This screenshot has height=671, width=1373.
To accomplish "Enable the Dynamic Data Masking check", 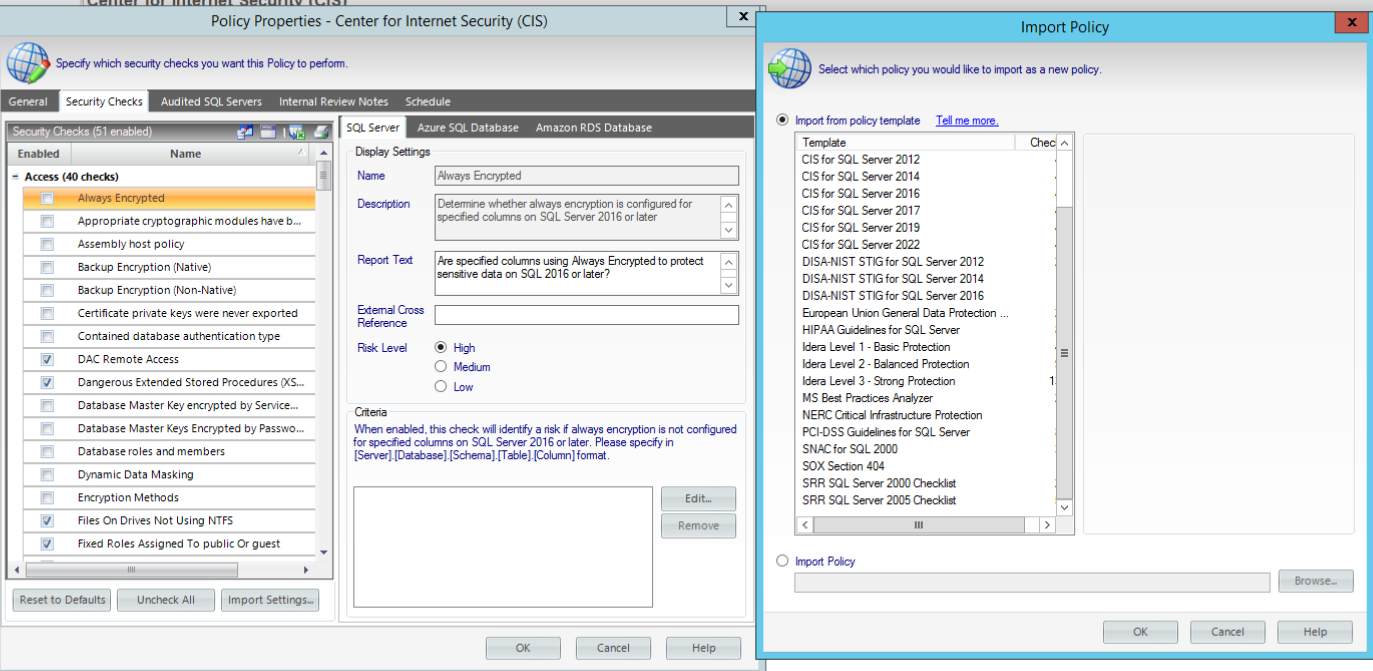I will [x=47, y=474].
